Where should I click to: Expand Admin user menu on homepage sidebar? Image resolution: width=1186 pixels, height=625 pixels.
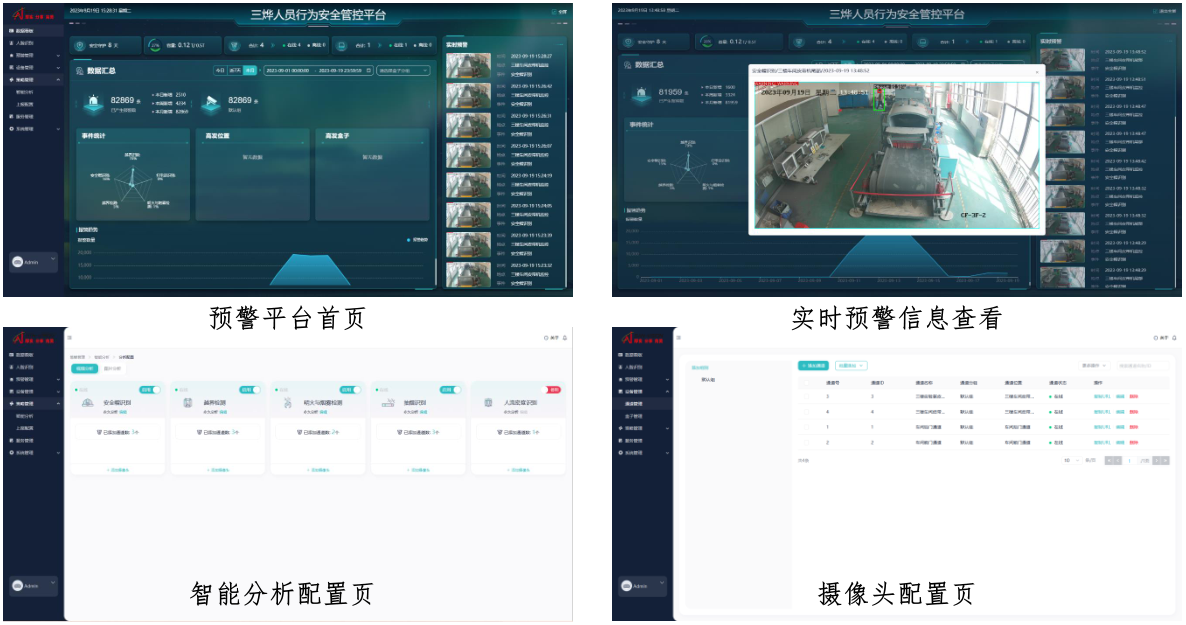pyautogui.click(x=53, y=261)
